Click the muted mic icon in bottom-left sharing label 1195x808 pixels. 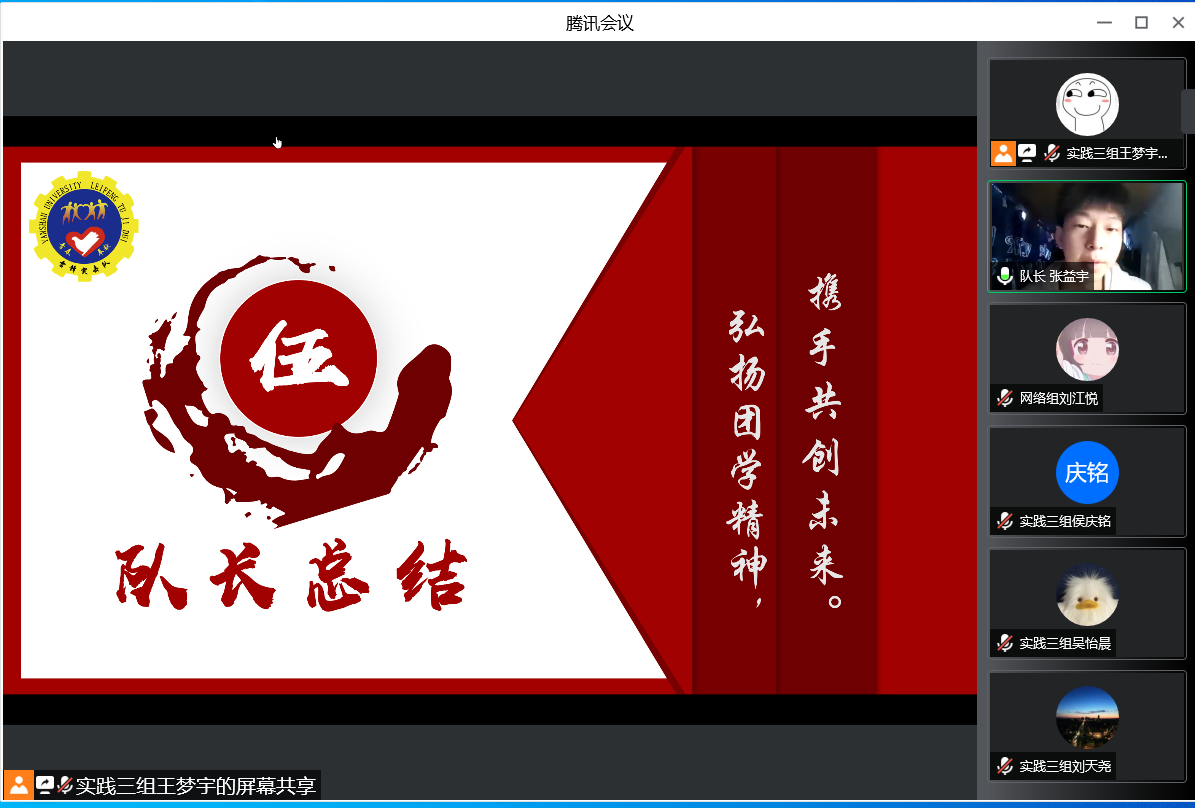65,785
